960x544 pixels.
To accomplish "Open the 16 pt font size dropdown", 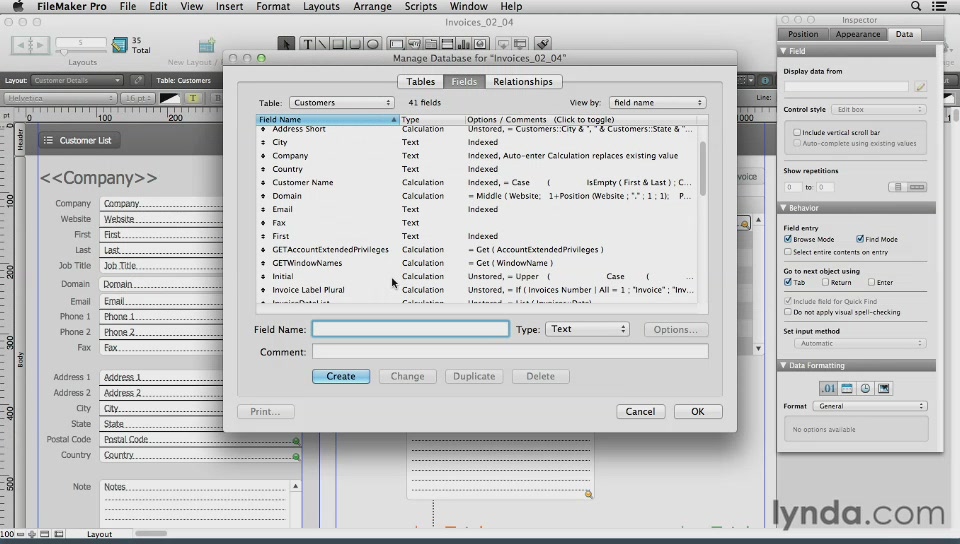I will pos(137,98).
